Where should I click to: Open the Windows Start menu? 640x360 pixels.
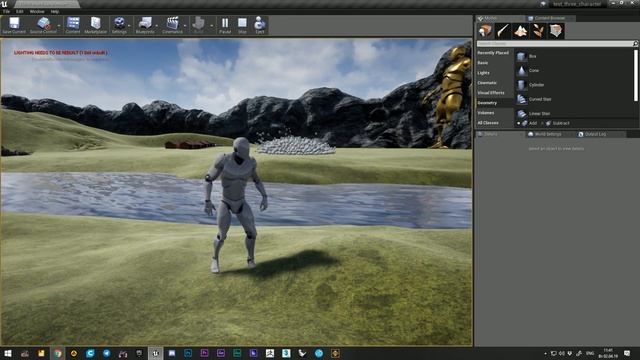pyautogui.click(x=8, y=353)
